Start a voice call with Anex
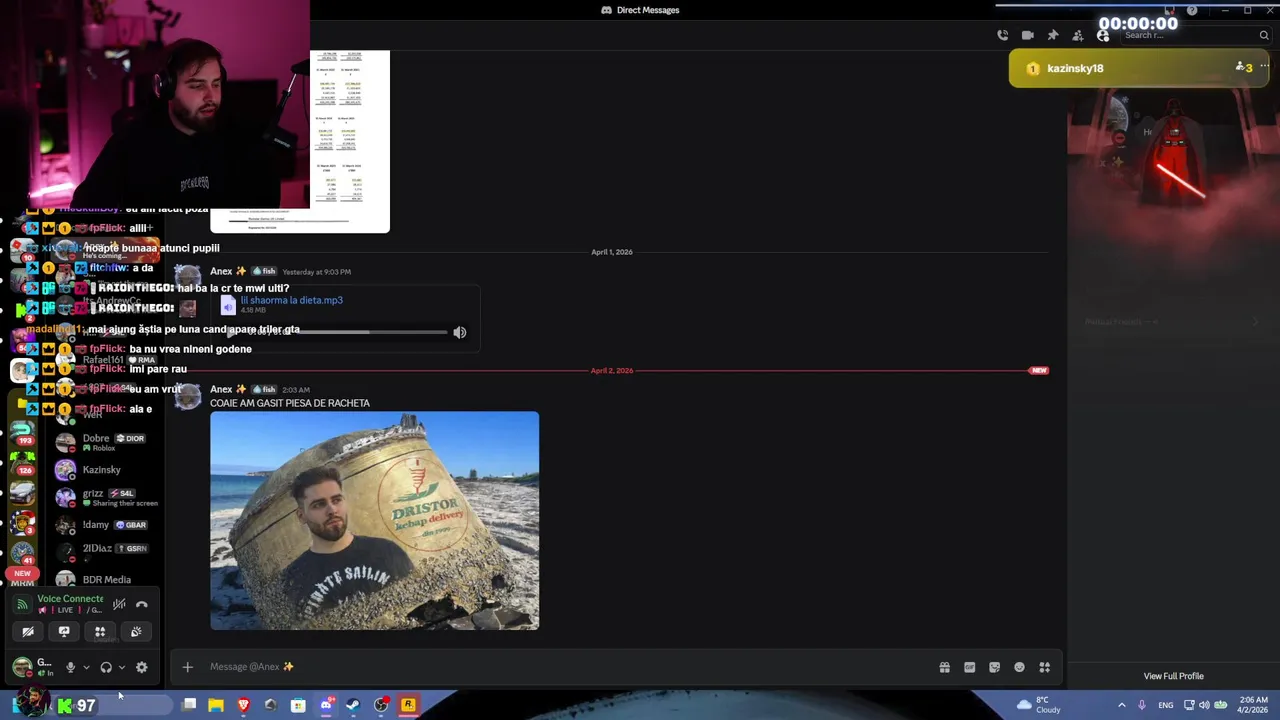The height and width of the screenshot is (720, 1280). (x=1002, y=35)
